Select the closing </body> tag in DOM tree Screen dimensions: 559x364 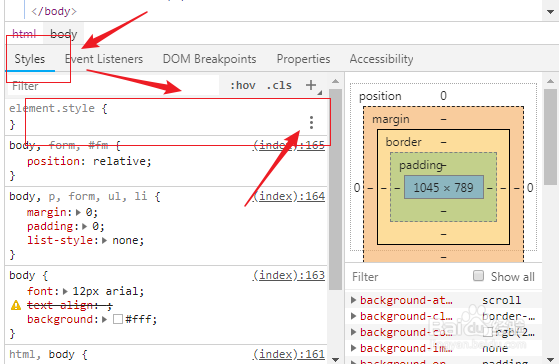(x=54, y=11)
